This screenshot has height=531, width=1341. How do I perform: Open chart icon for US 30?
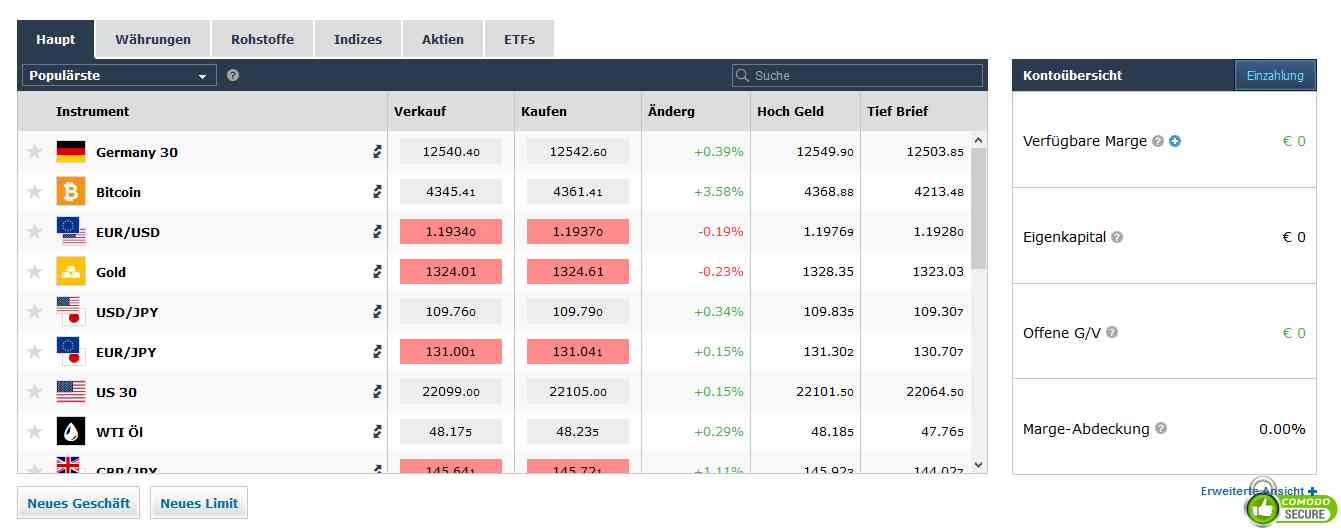coord(377,392)
